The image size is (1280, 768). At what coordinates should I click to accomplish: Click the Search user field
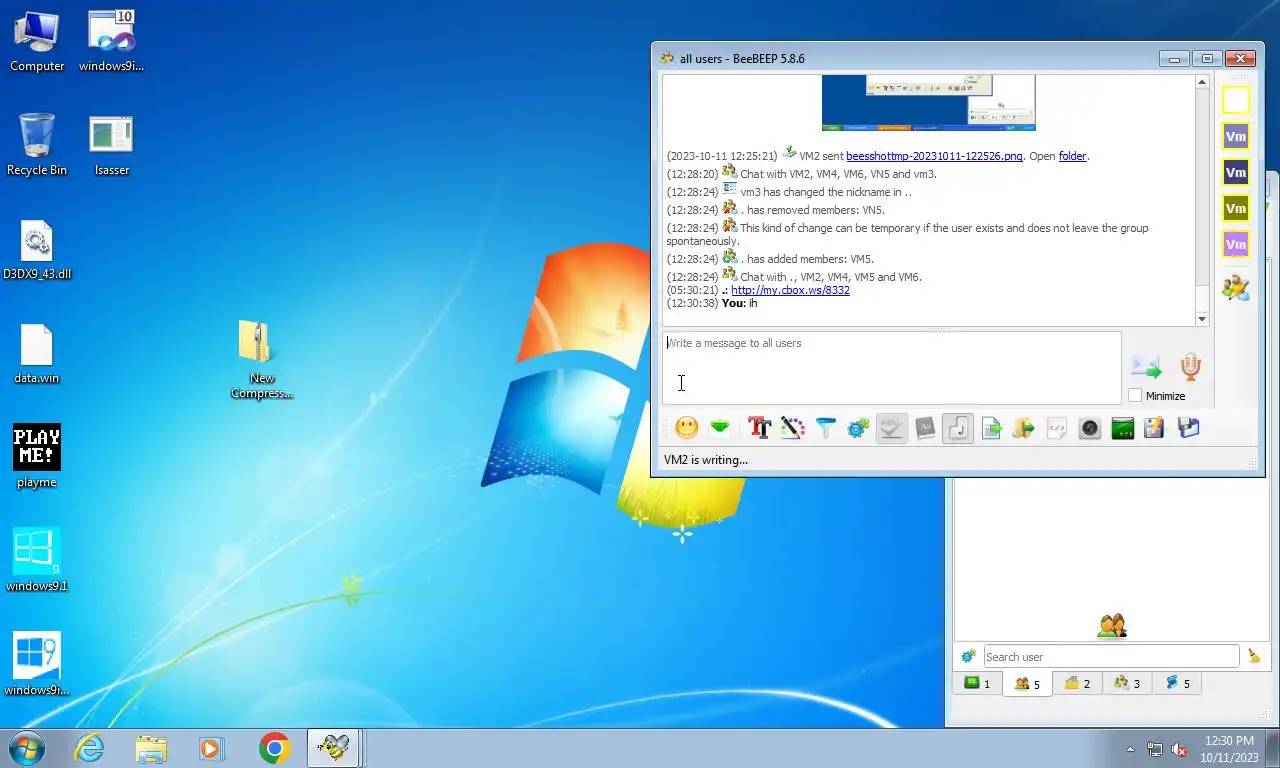coord(1111,657)
